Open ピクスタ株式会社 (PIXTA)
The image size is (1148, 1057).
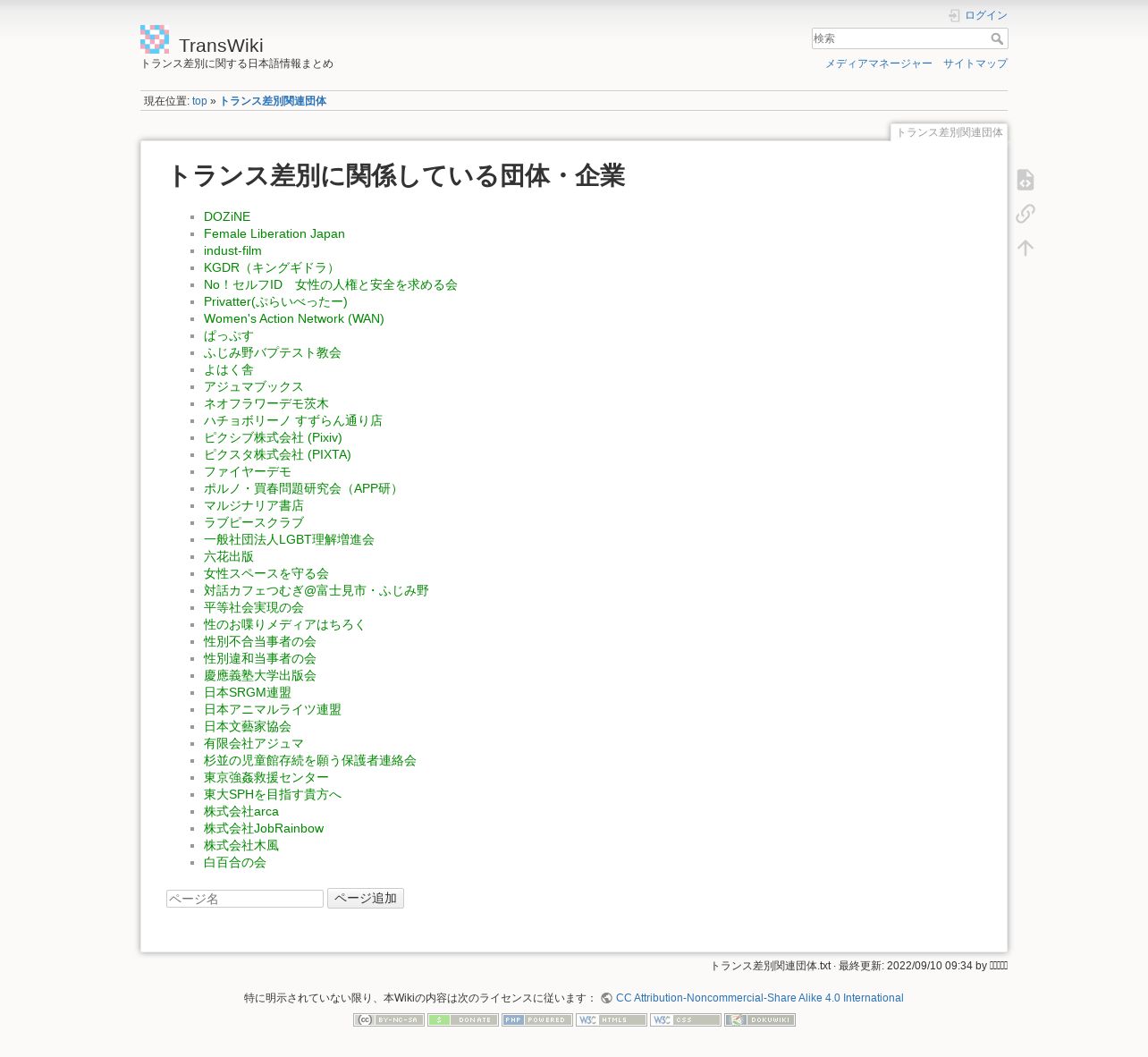277,454
